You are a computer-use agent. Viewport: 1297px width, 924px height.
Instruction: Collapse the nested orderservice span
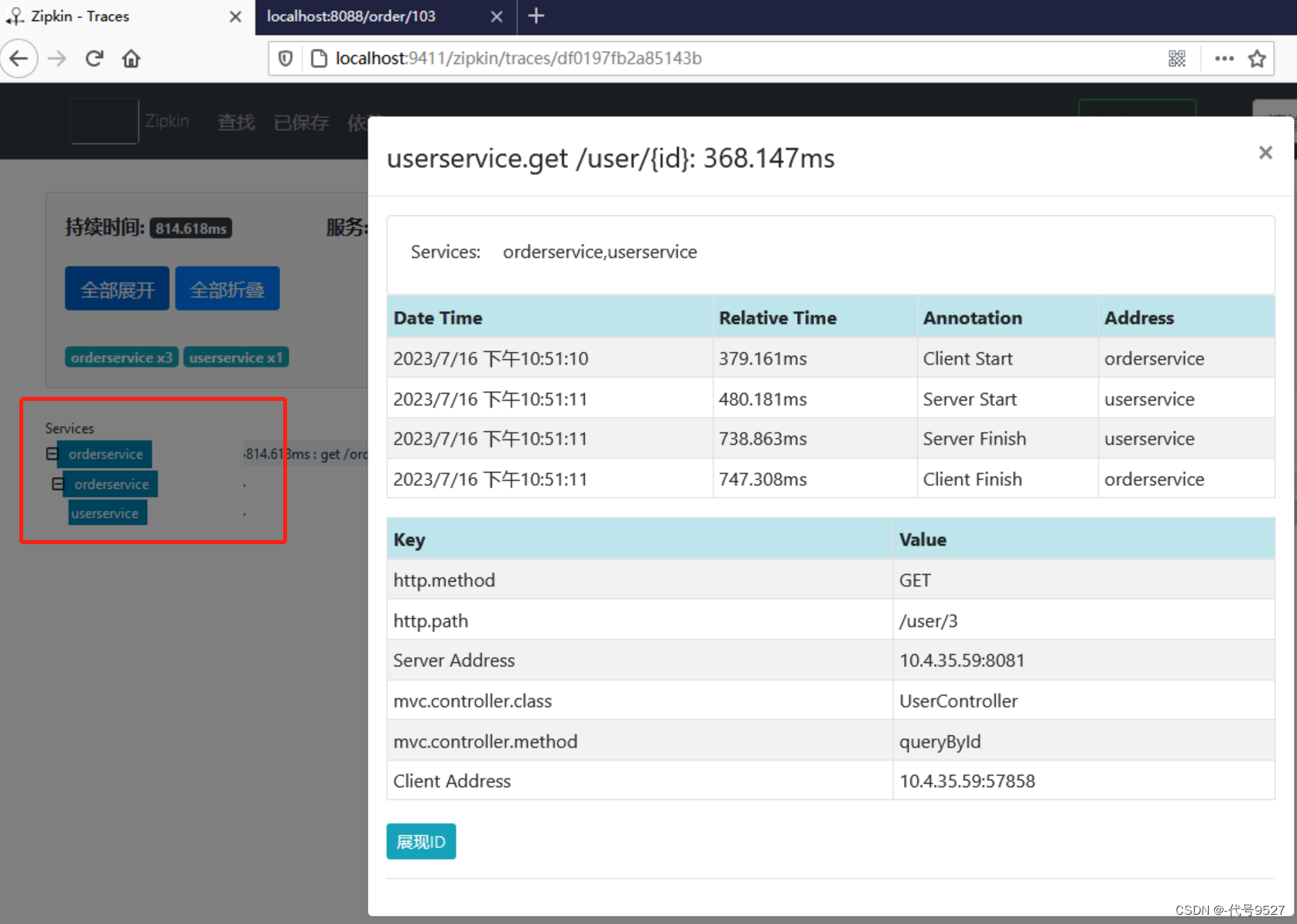coord(57,484)
